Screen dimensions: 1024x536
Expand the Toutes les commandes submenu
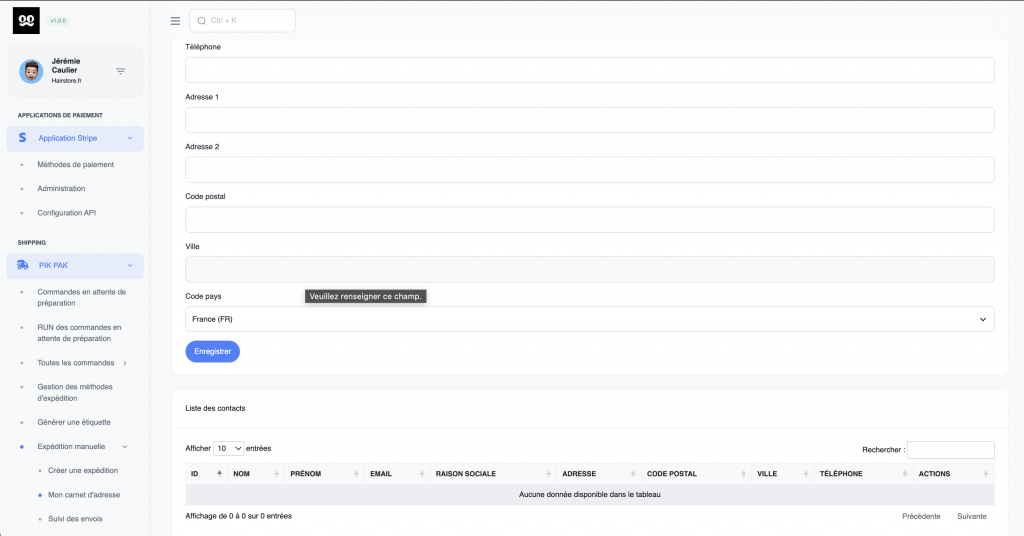(x=124, y=363)
